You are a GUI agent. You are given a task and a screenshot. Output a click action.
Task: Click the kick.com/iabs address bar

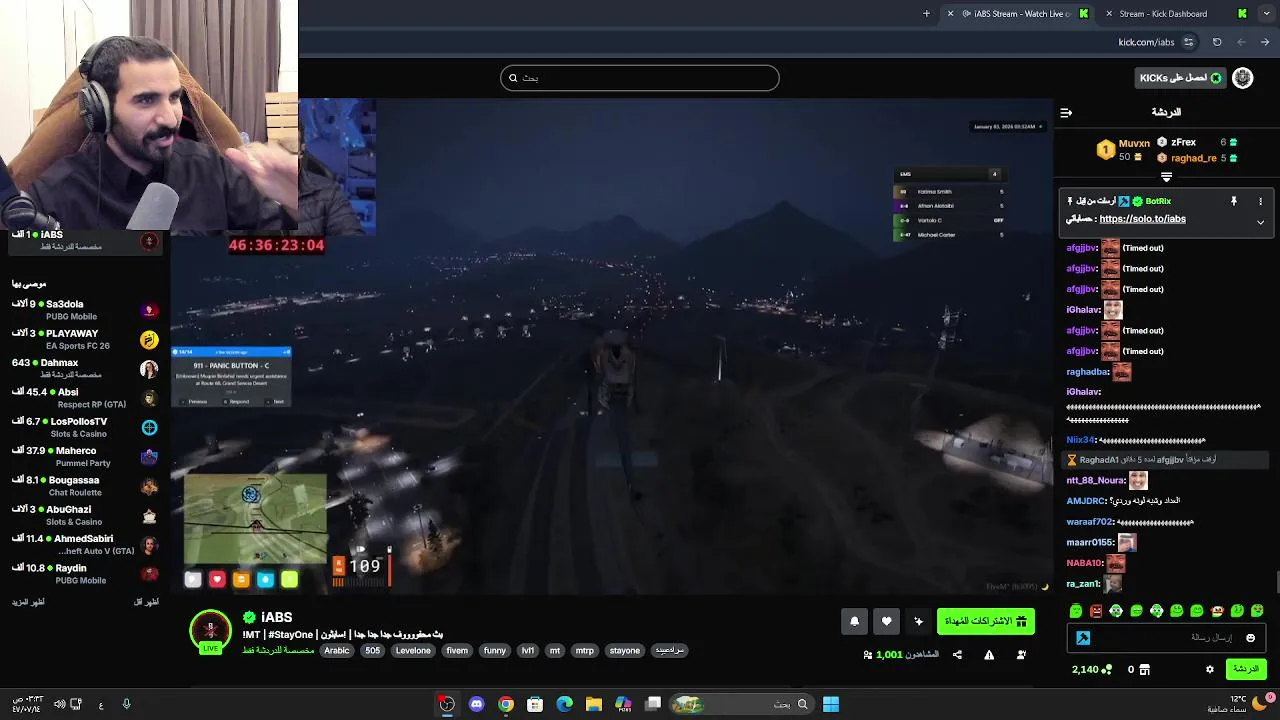point(1146,42)
